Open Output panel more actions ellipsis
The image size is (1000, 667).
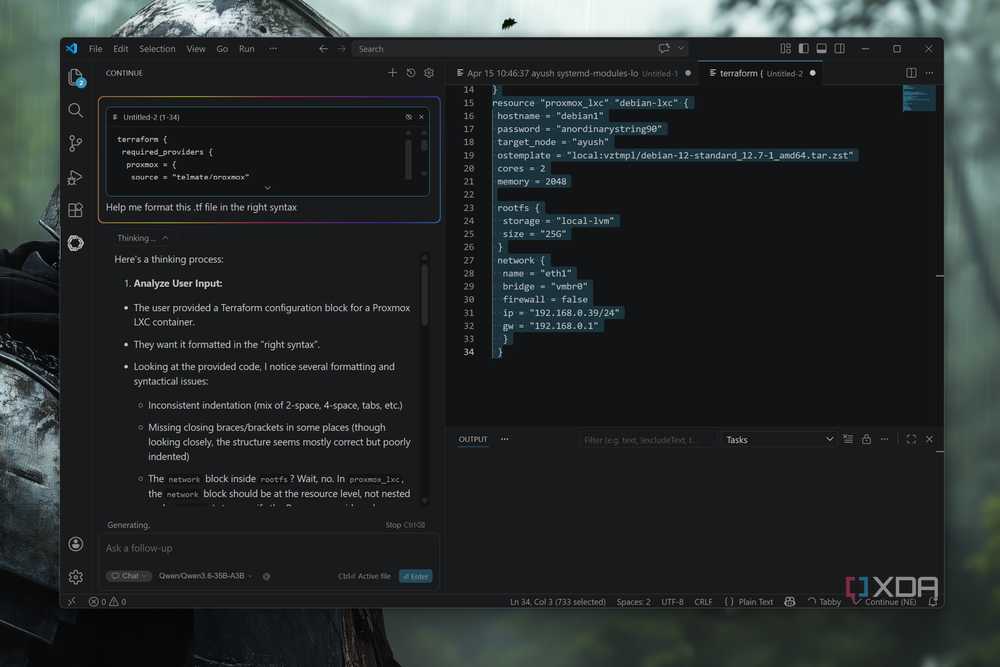(884, 439)
